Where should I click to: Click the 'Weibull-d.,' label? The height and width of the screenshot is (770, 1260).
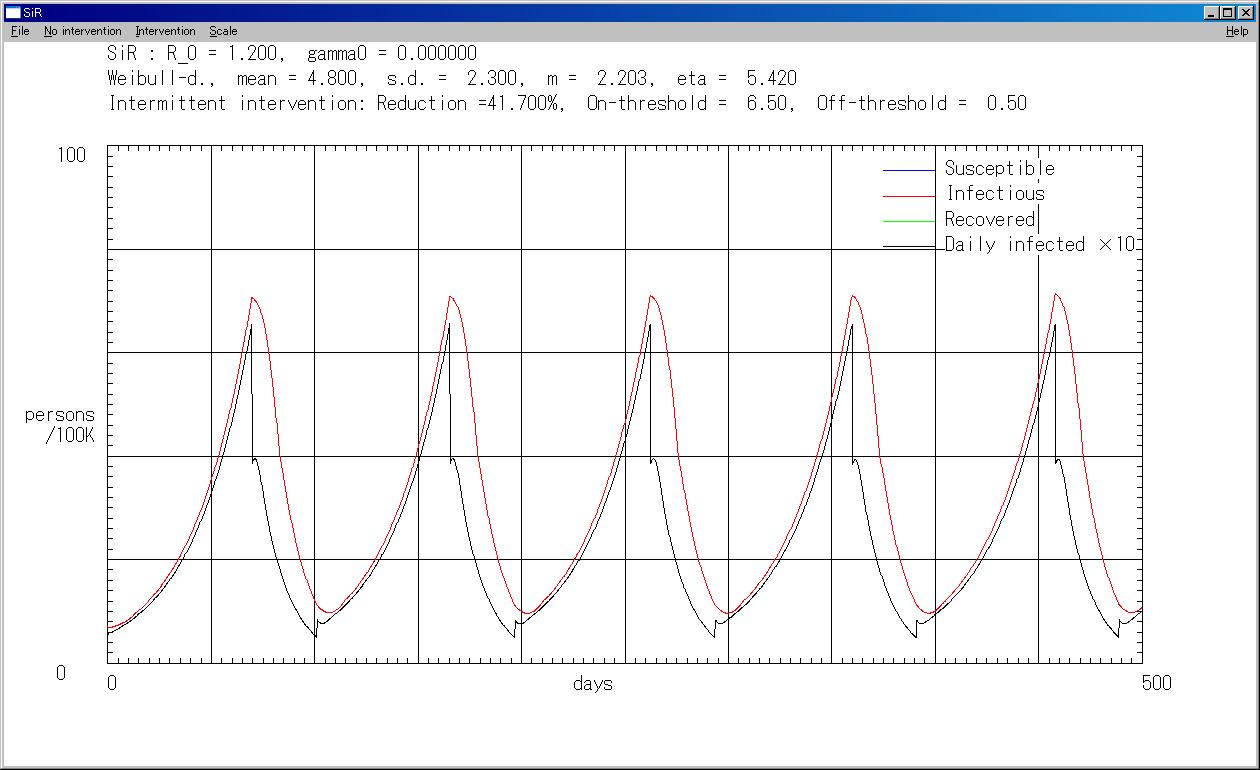point(161,78)
